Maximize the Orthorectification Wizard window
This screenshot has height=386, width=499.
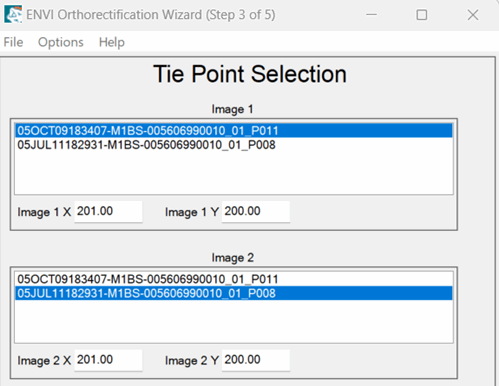coord(422,15)
